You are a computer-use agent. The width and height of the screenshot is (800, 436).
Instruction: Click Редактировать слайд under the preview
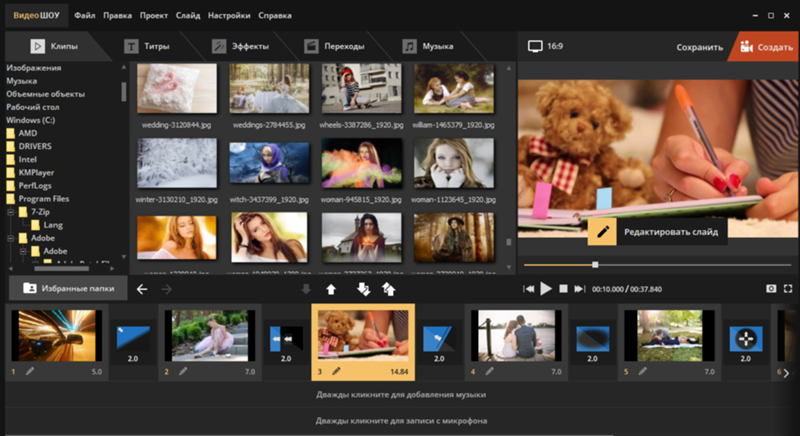[657, 232]
